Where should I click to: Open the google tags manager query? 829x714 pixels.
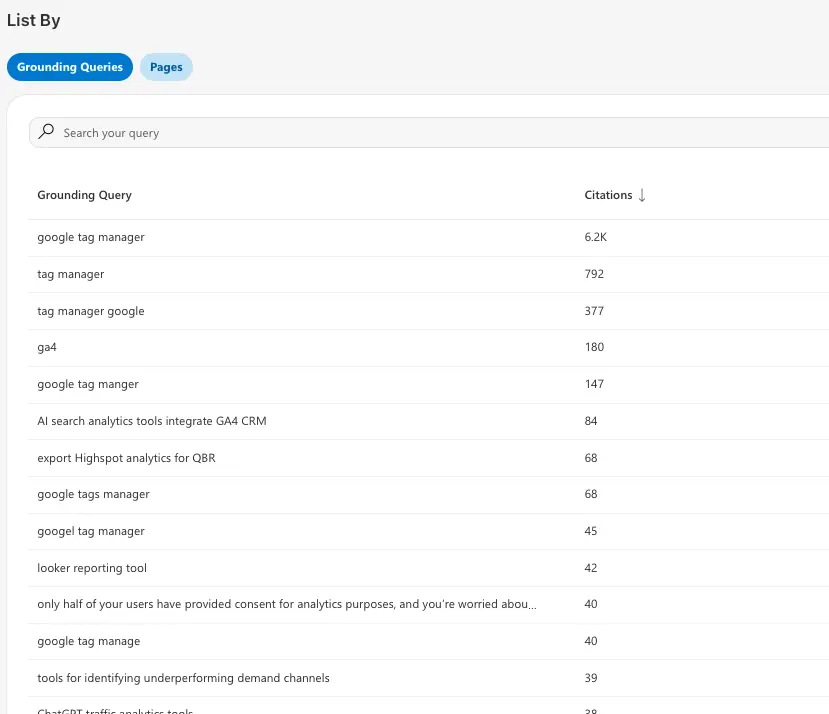coord(92,494)
